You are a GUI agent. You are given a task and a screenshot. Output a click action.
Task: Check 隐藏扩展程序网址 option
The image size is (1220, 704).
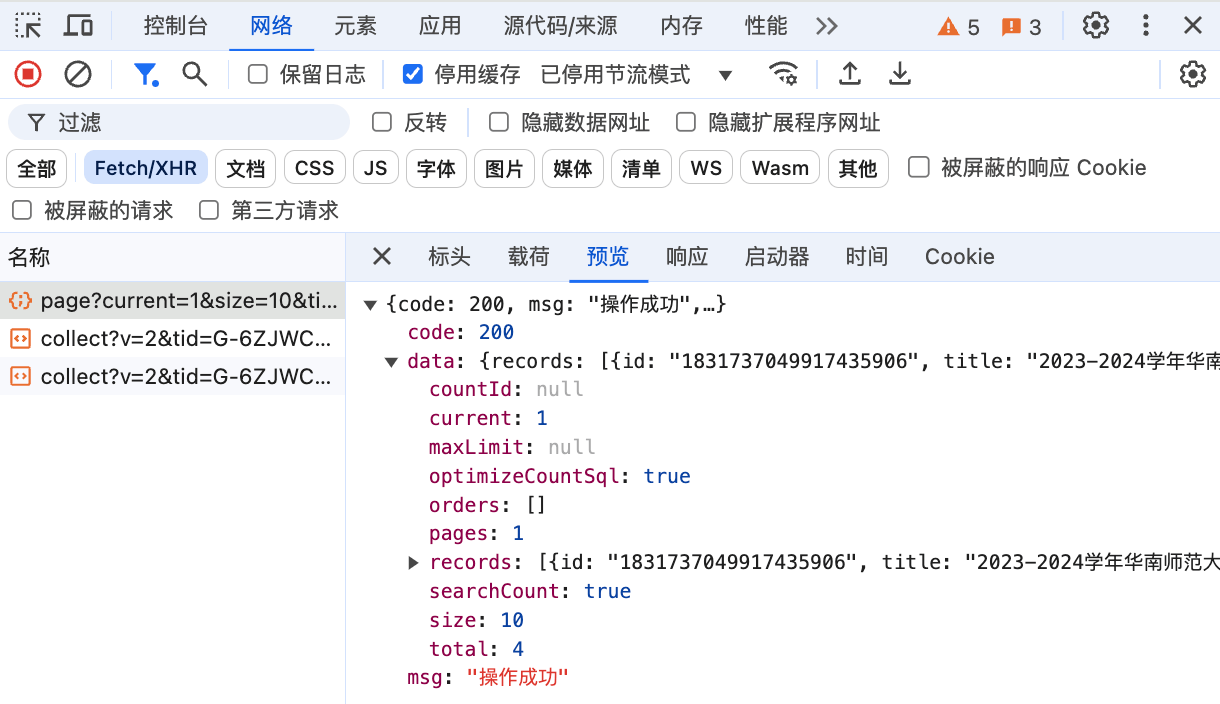click(x=686, y=123)
